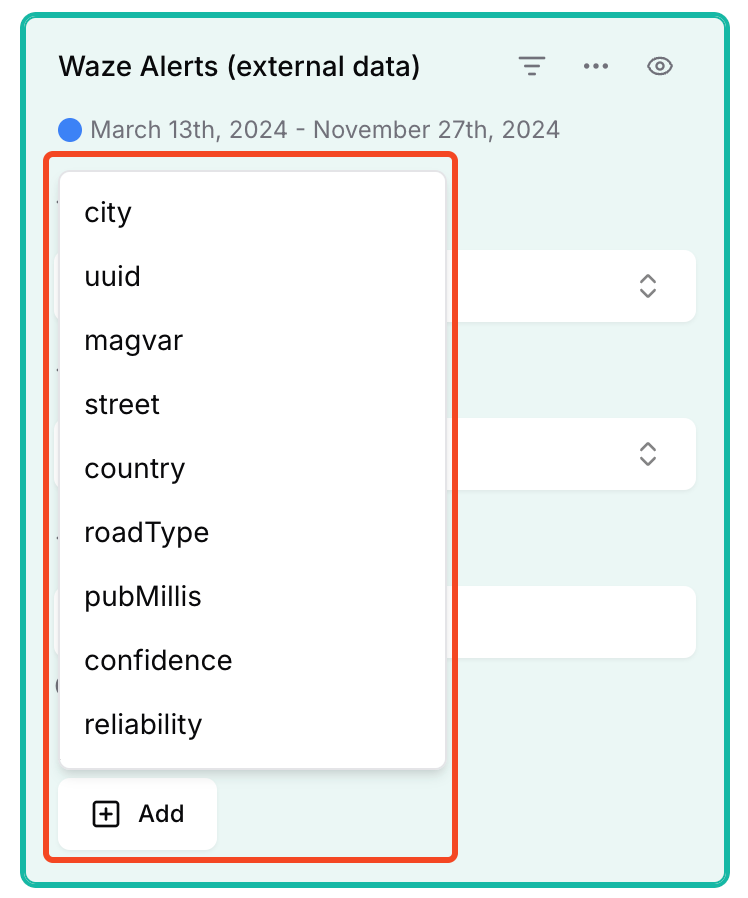Screen dimensions: 748x898
Task: Expand the second up-down chevron selector
Action: click(x=648, y=454)
